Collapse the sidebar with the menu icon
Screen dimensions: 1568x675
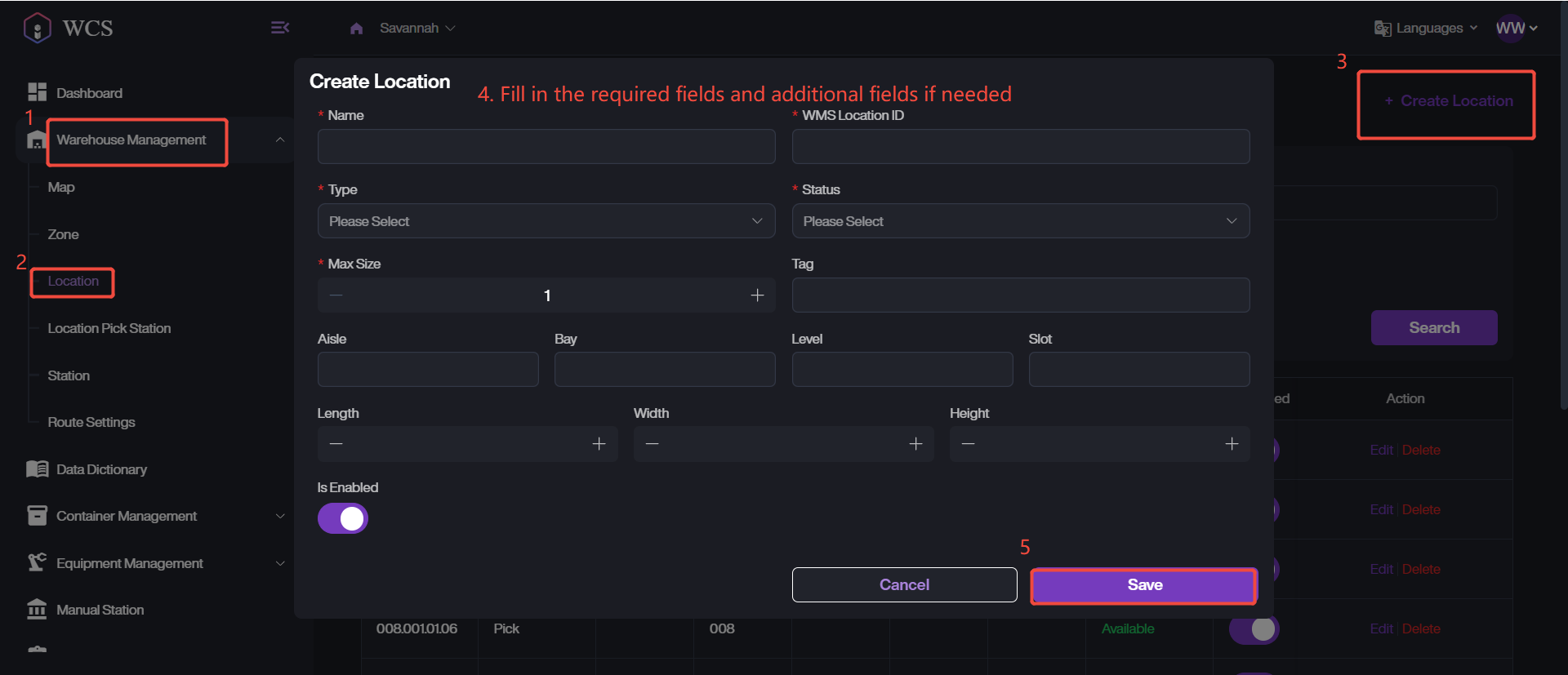click(279, 28)
